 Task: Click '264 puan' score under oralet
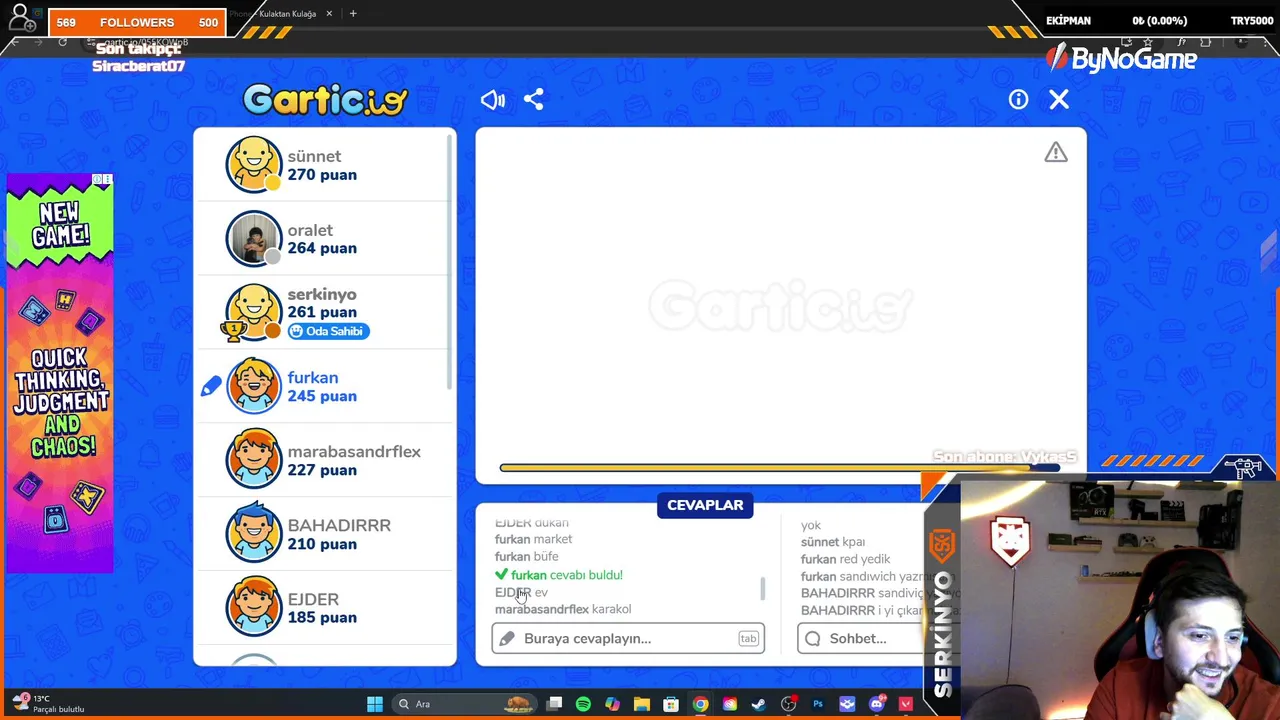(322, 248)
